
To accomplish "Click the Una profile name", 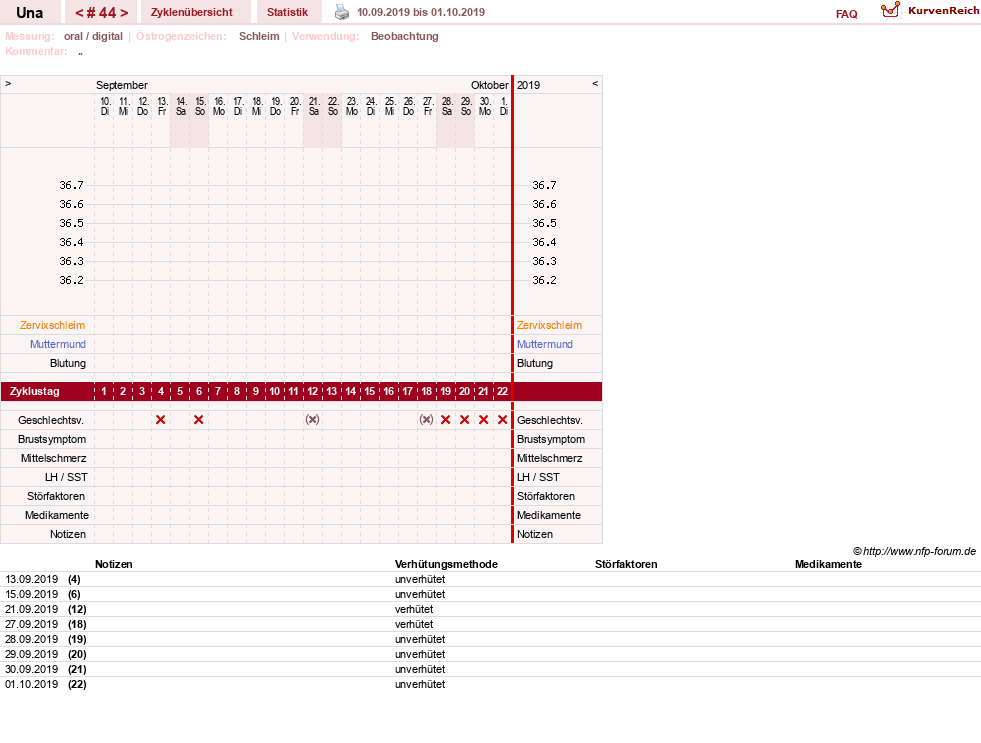I will [29, 13].
